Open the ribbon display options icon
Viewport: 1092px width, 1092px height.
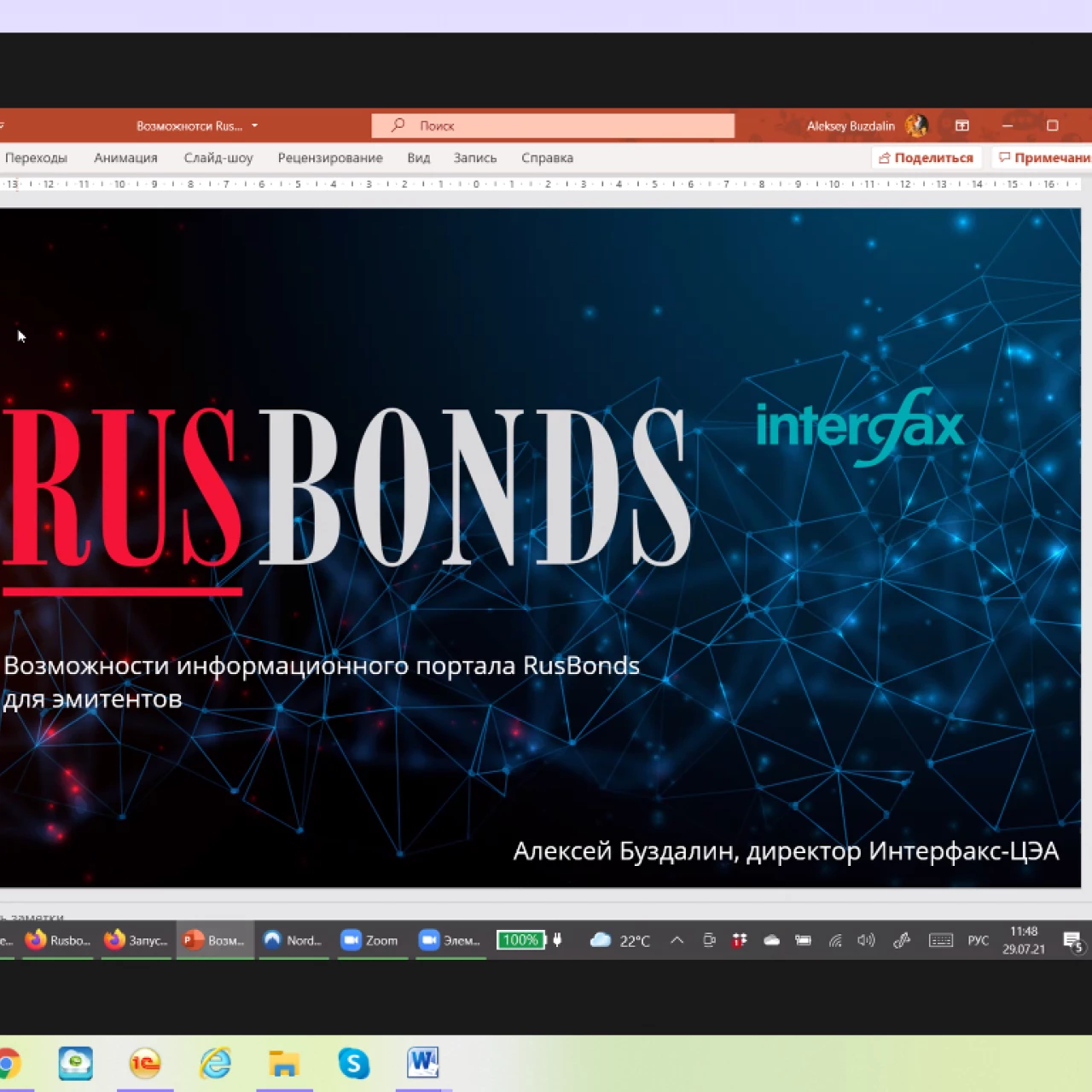[x=962, y=125]
